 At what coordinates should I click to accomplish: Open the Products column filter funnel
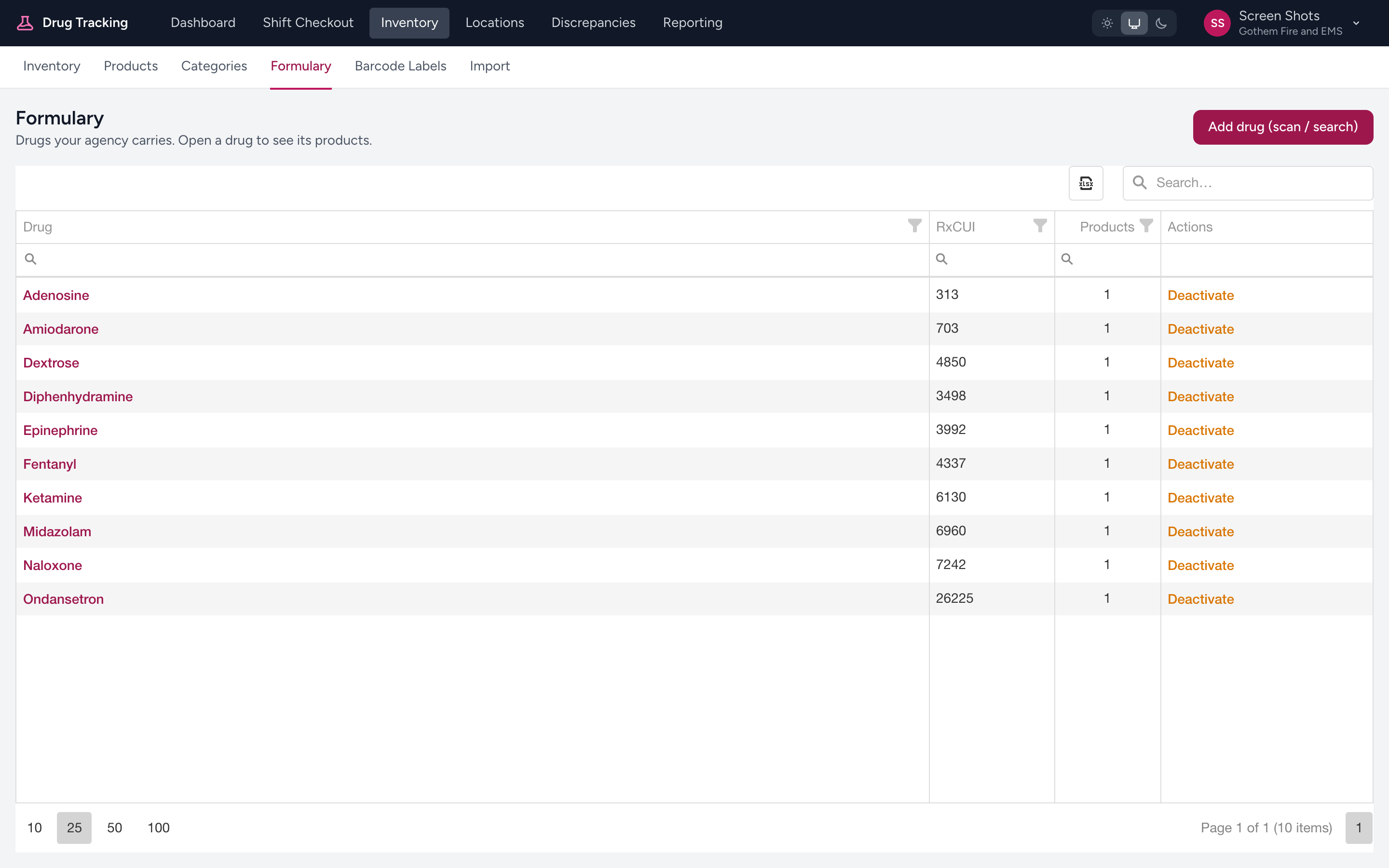1146,226
